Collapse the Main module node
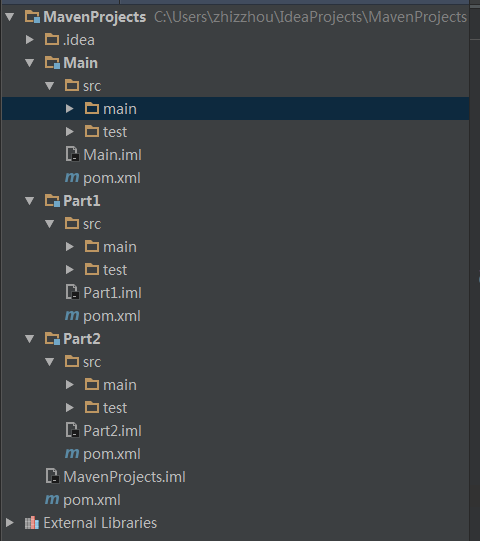 pos(30,63)
